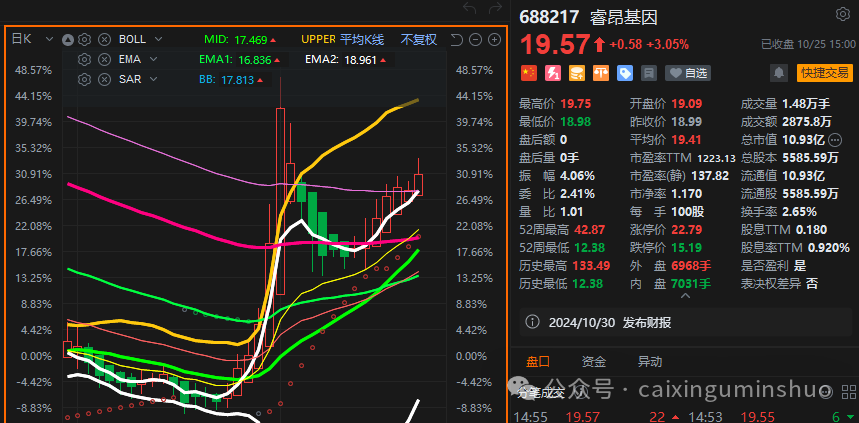
Task: Click the 涨停价 value 22.79
Action: tap(686, 230)
